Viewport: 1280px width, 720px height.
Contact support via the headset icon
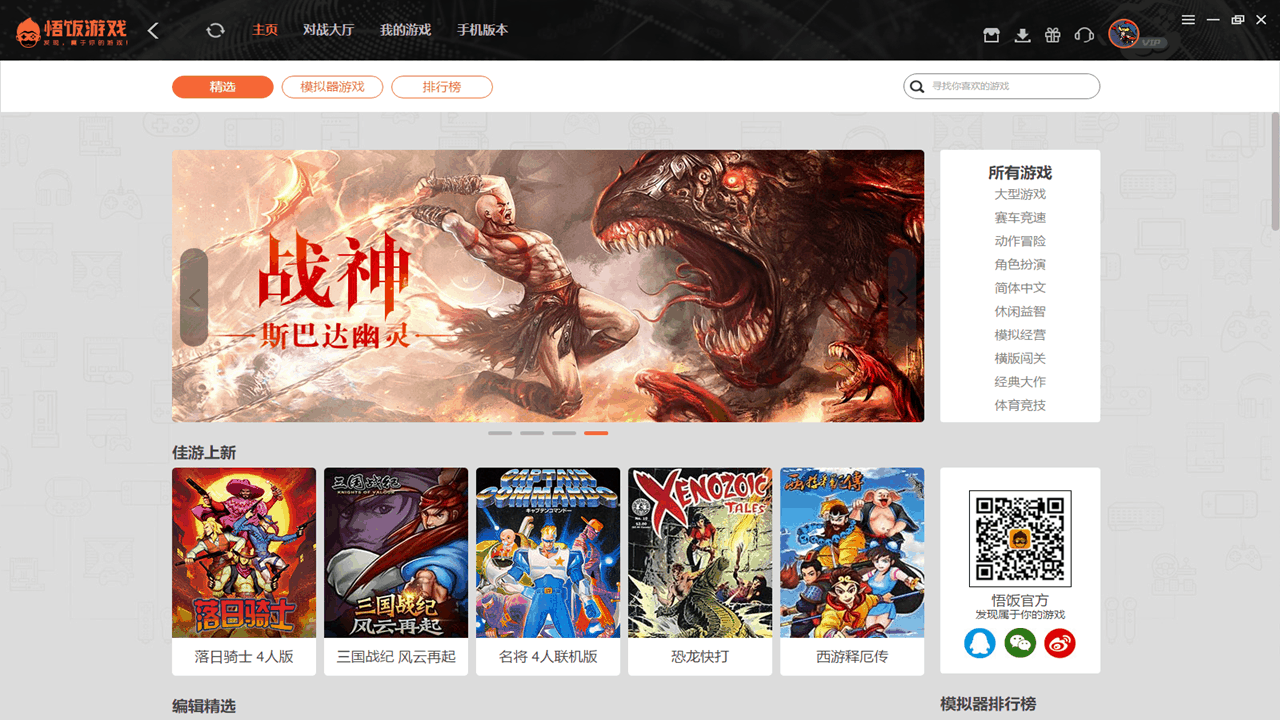pyautogui.click(x=1084, y=36)
